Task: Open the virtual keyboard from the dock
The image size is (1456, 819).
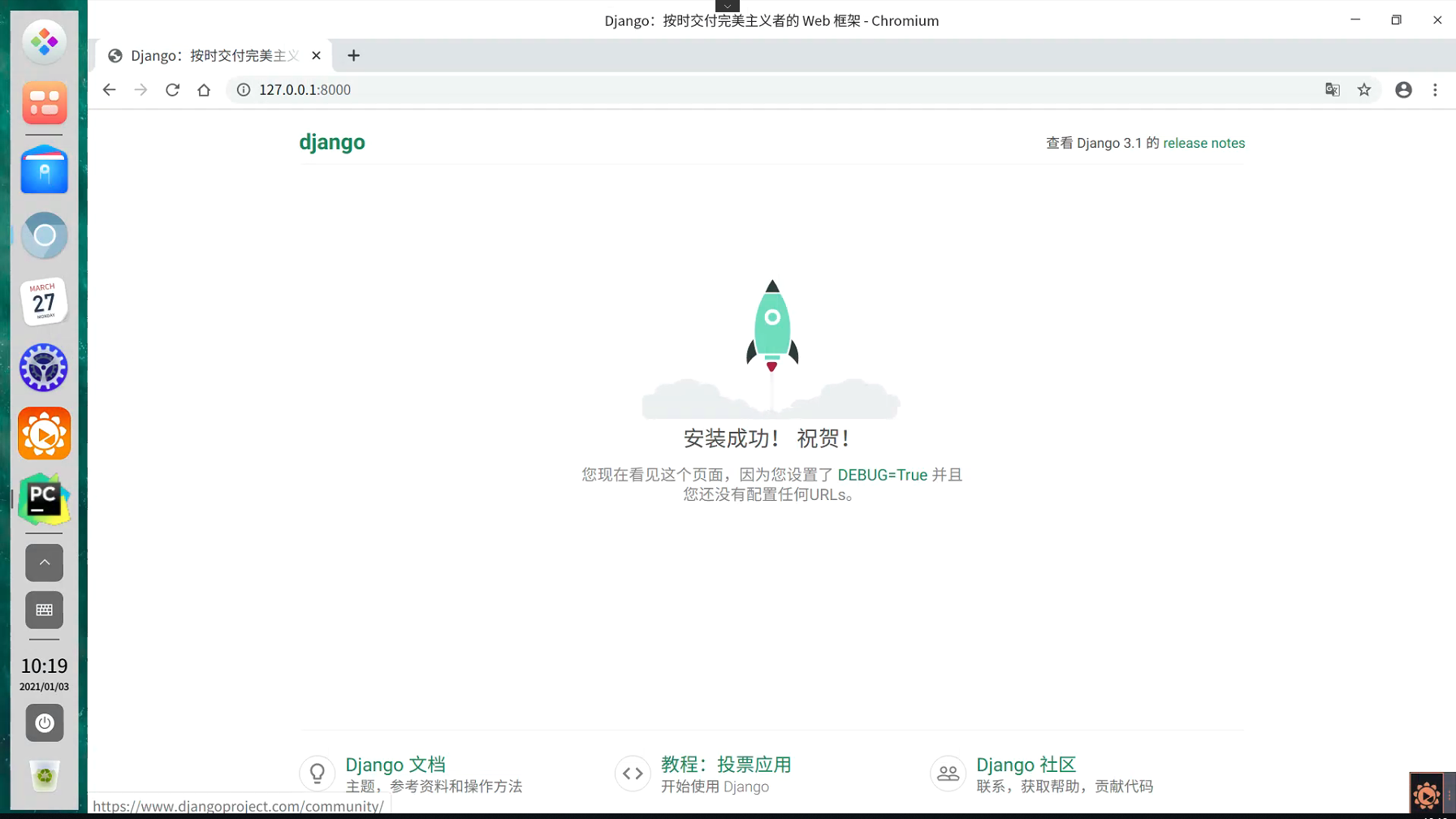Action: [x=44, y=610]
